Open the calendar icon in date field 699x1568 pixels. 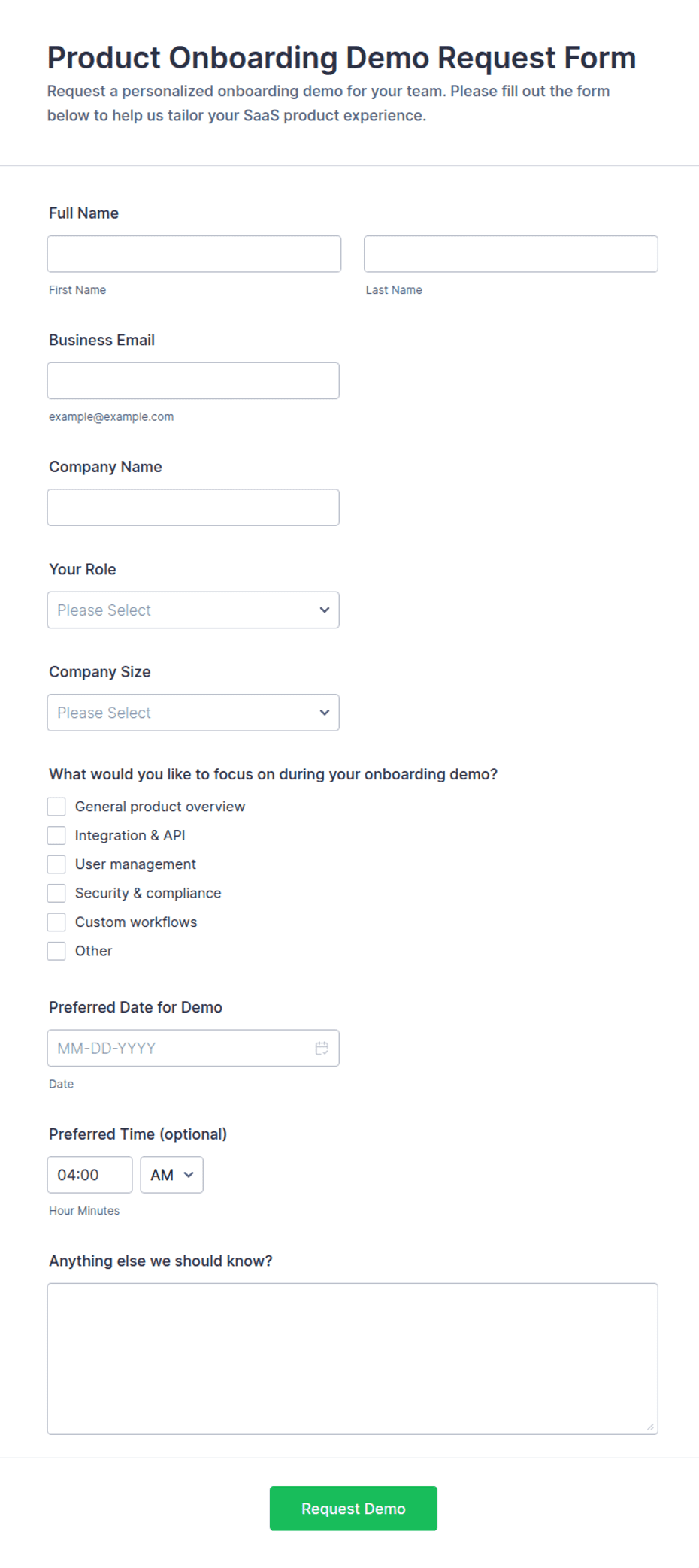(322, 1048)
